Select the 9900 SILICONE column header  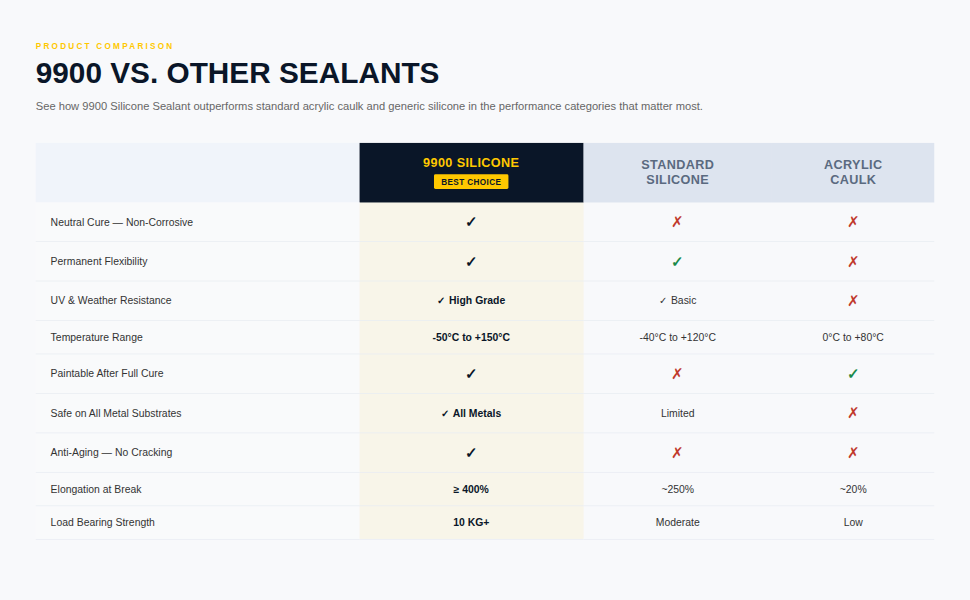(x=471, y=173)
